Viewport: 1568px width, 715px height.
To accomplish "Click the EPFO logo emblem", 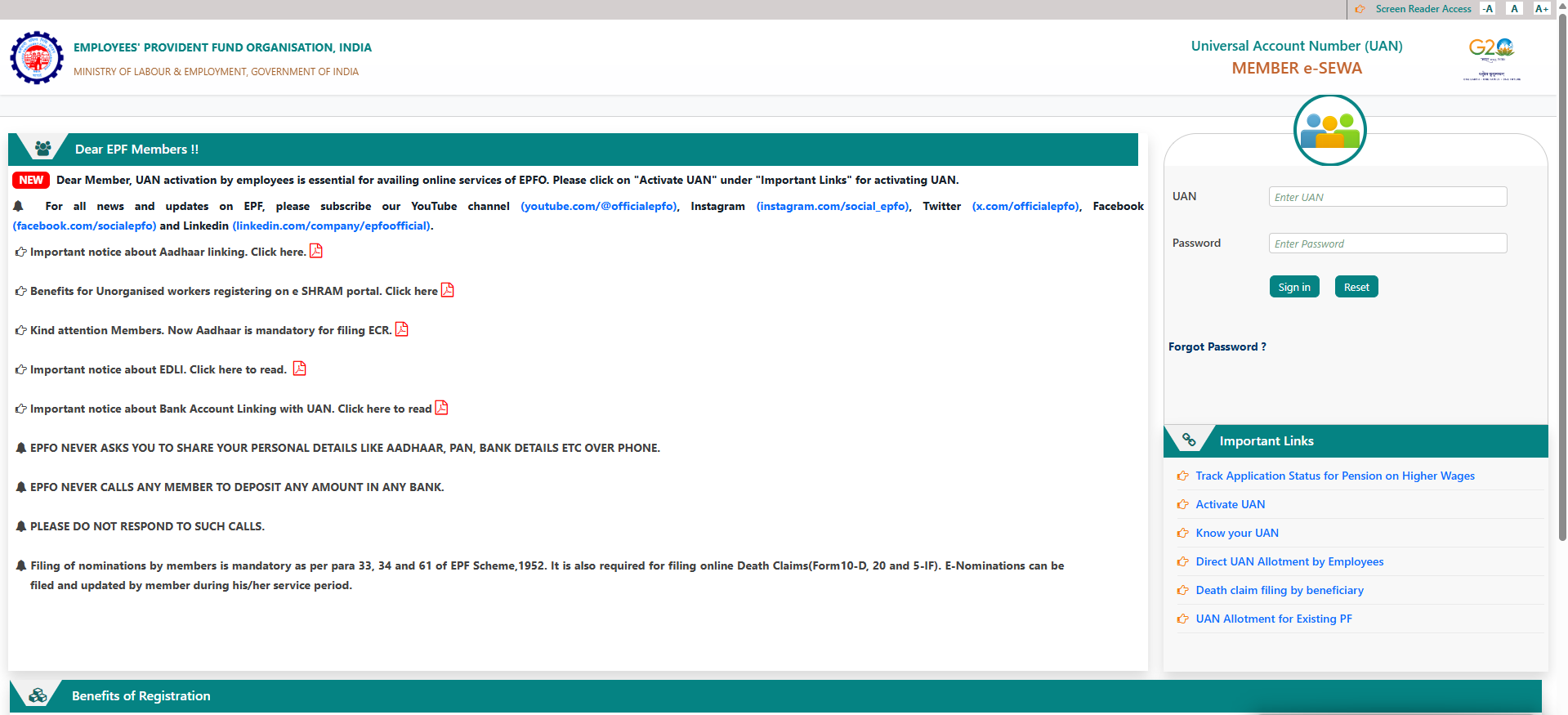I will coord(37,58).
